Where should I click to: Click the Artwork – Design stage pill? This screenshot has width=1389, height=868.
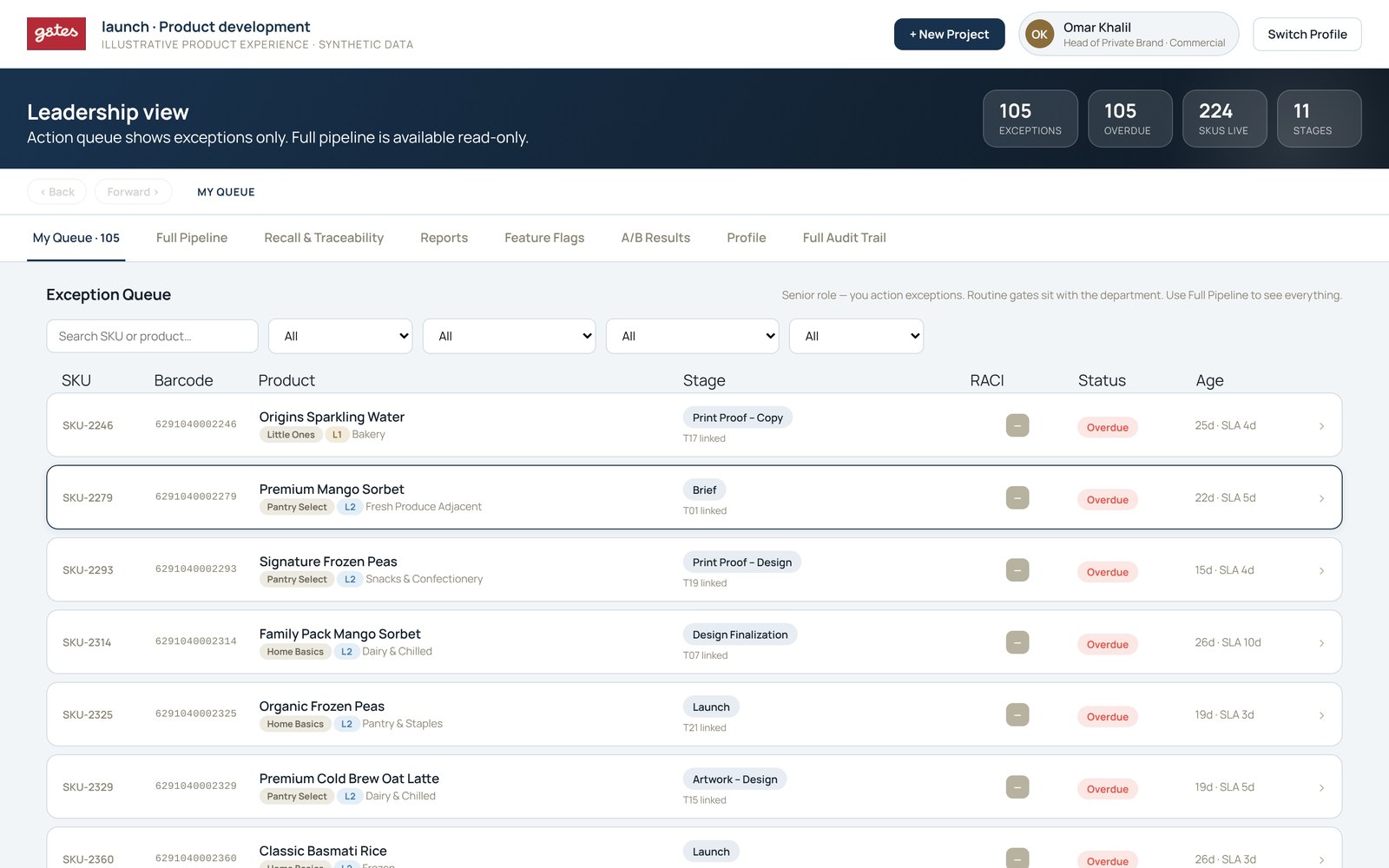(734, 779)
